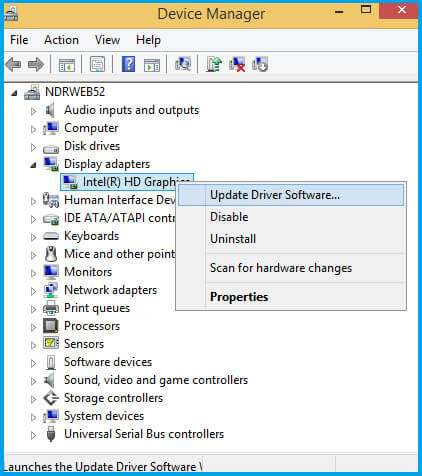Click the Intel(R) HD Graphics device icon

70,182
